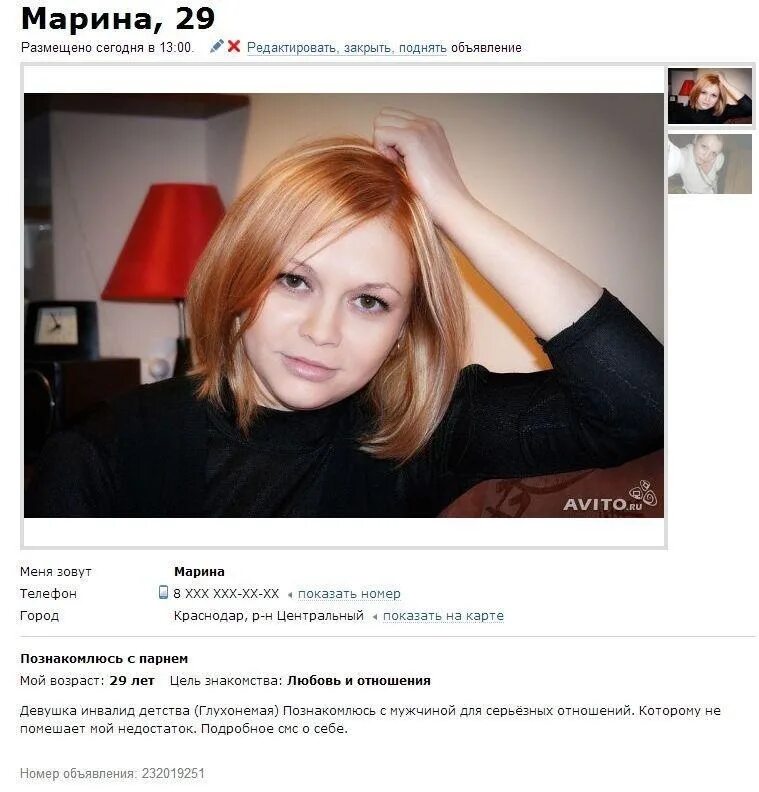The image size is (759, 792).
Task: Open the map with "показать на карте"
Action: (x=443, y=616)
